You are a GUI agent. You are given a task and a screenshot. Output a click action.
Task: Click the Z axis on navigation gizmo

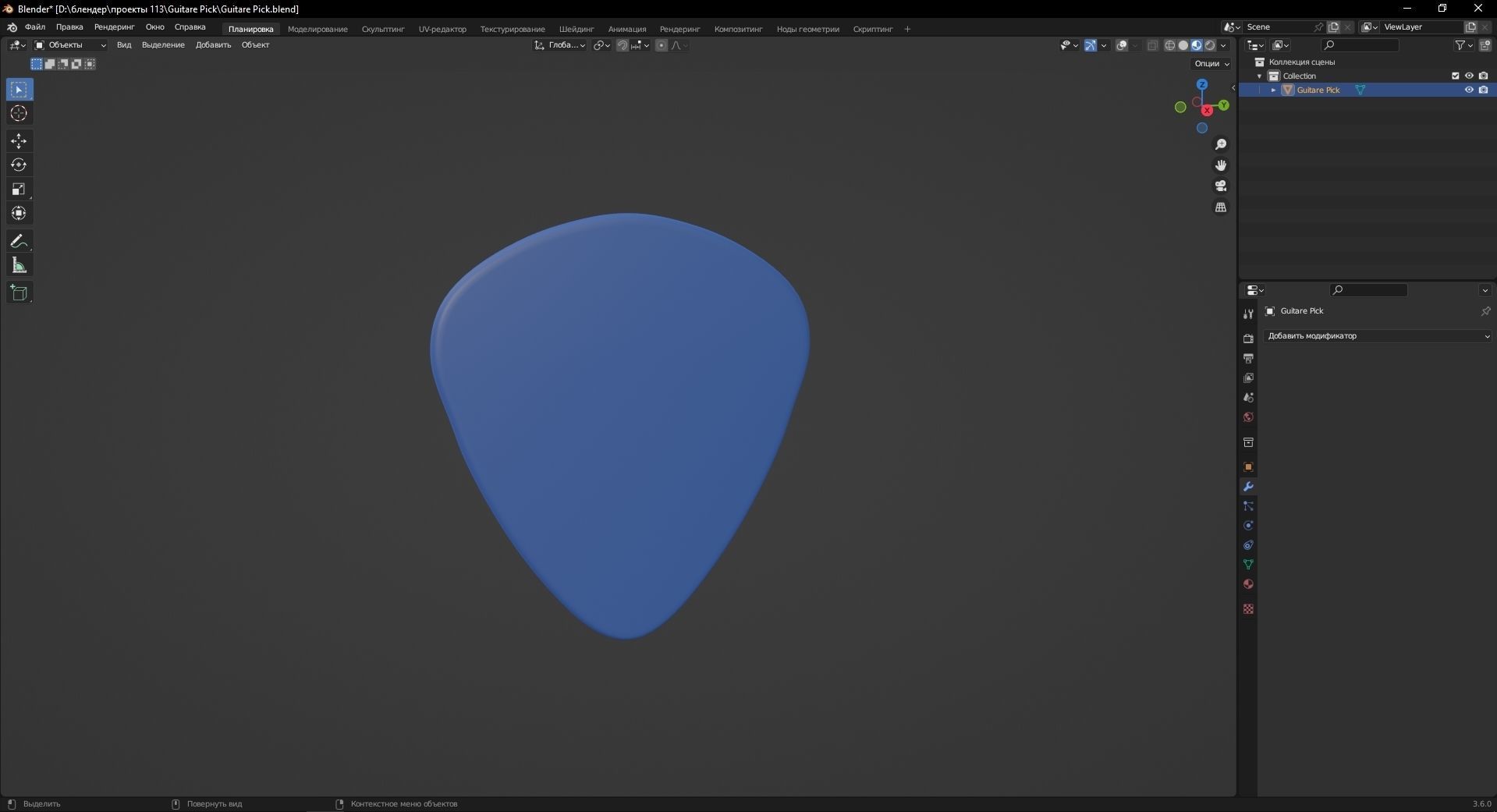tap(1202, 84)
